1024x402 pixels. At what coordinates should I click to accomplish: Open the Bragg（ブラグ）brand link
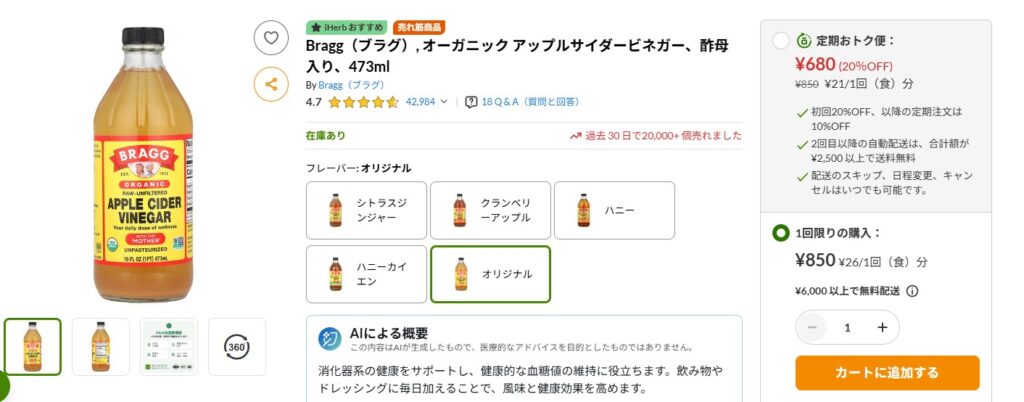[x=351, y=85]
